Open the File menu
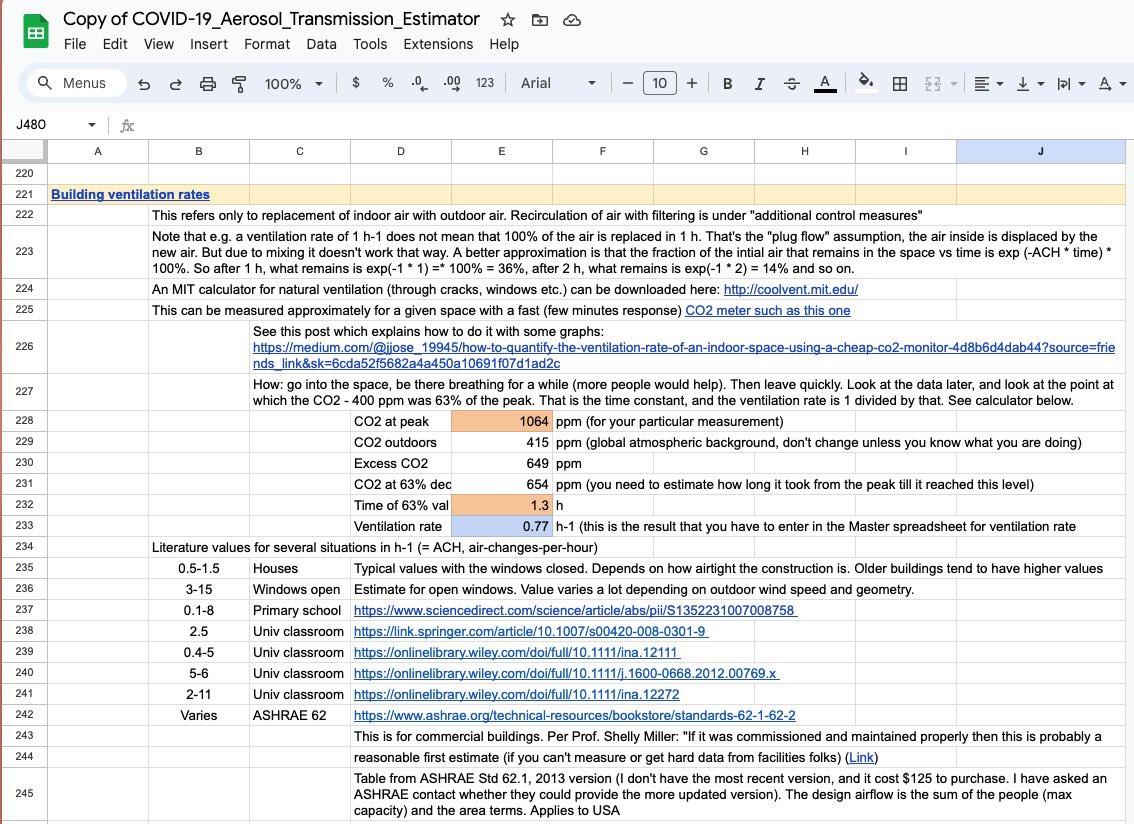 click(x=74, y=44)
